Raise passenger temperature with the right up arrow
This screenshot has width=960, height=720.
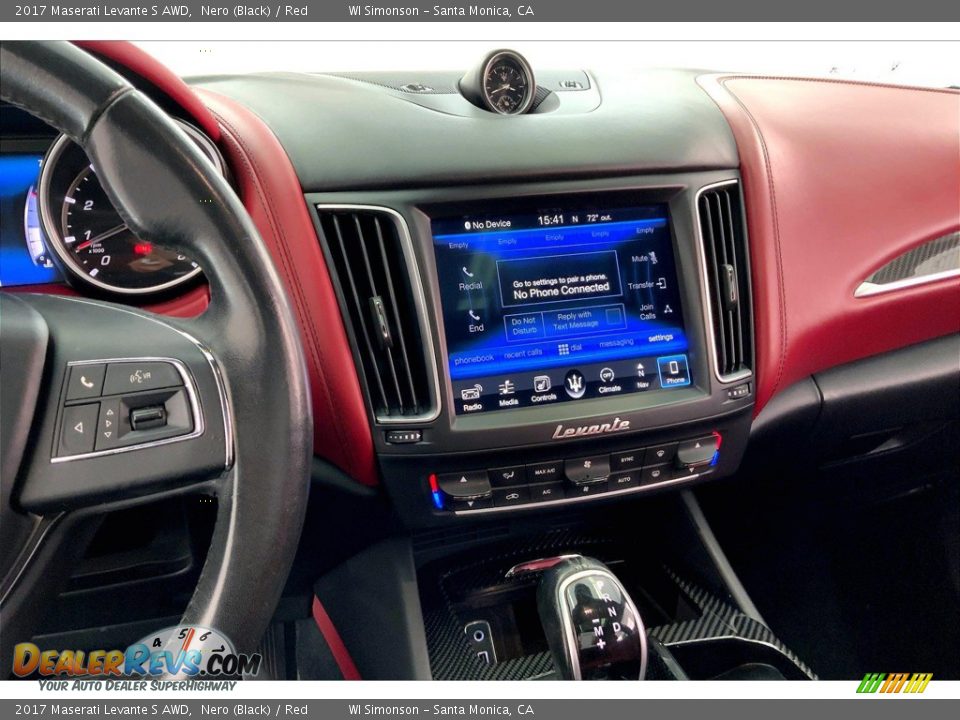(698, 448)
